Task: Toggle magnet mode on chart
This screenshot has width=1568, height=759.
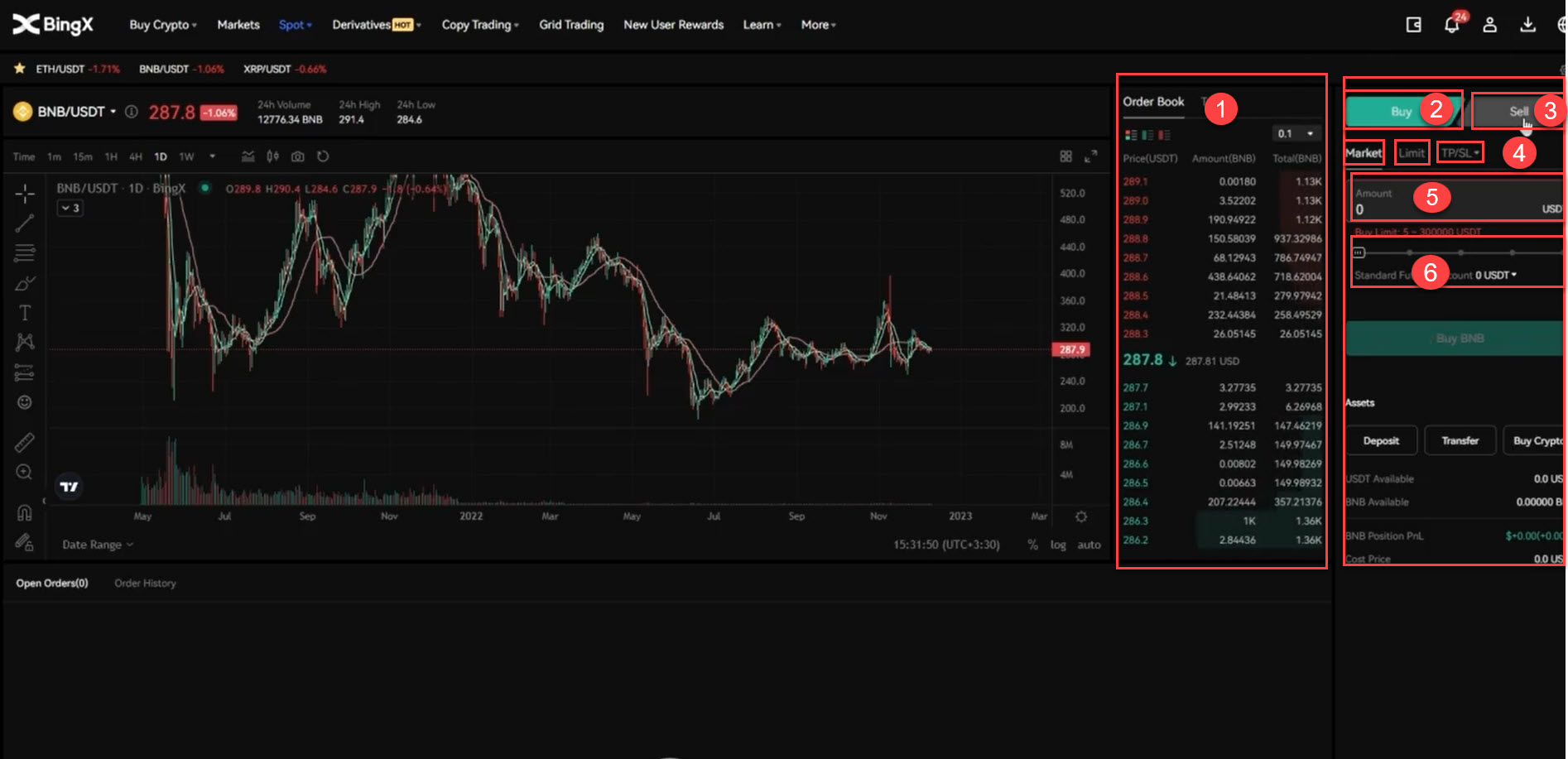Action: [x=25, y=512]
